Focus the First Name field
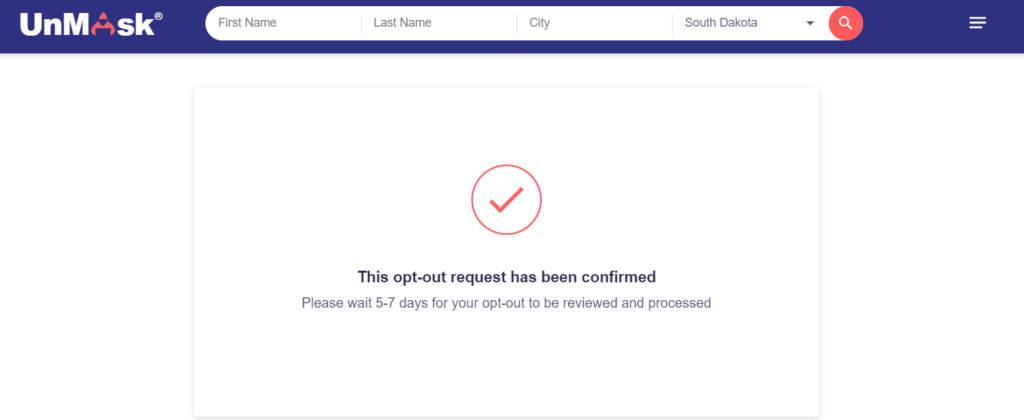The width and height of the screenshot is (1024, 420). [285, 24]
